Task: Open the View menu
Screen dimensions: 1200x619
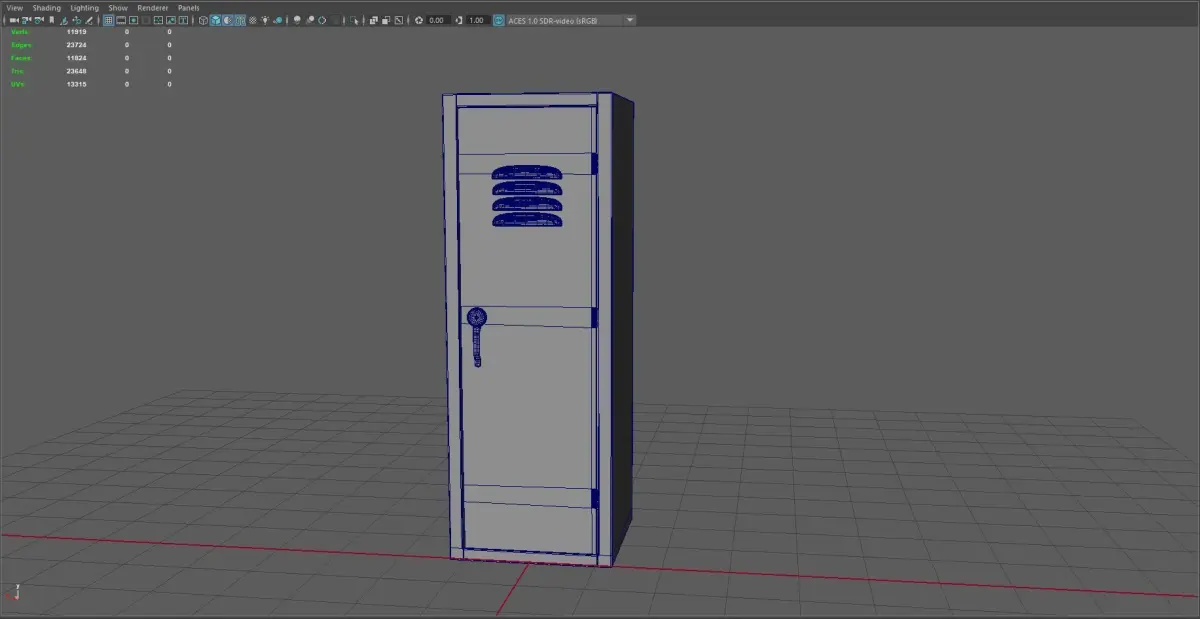Action: 15,7
